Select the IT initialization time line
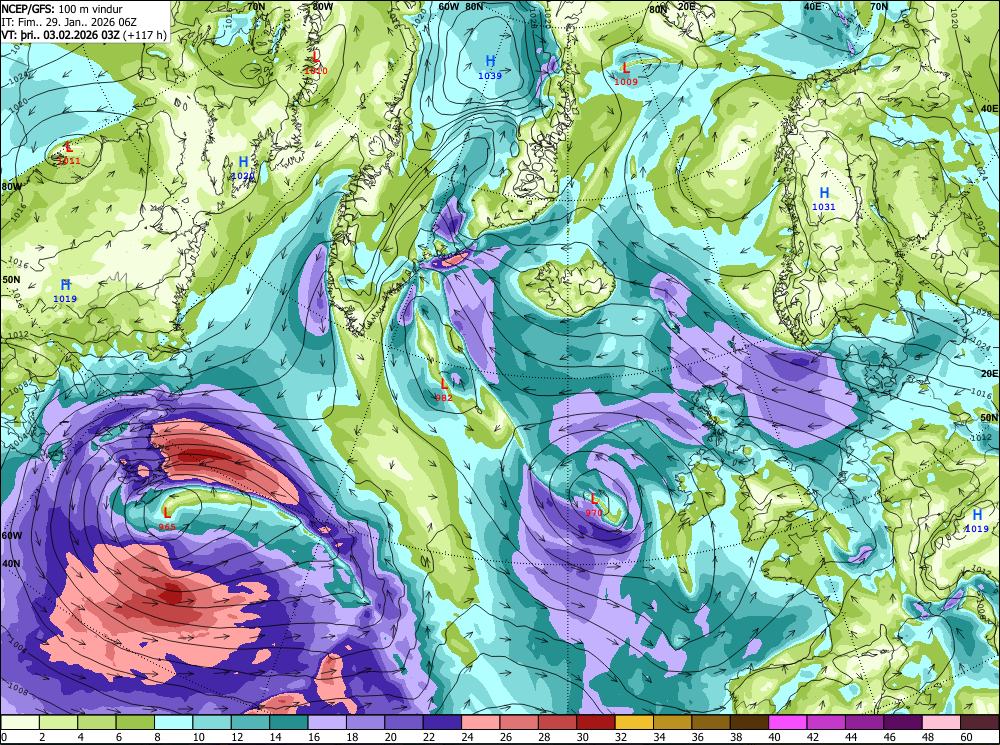Screen dimensions: 1000x745 [x=69, y=22]
